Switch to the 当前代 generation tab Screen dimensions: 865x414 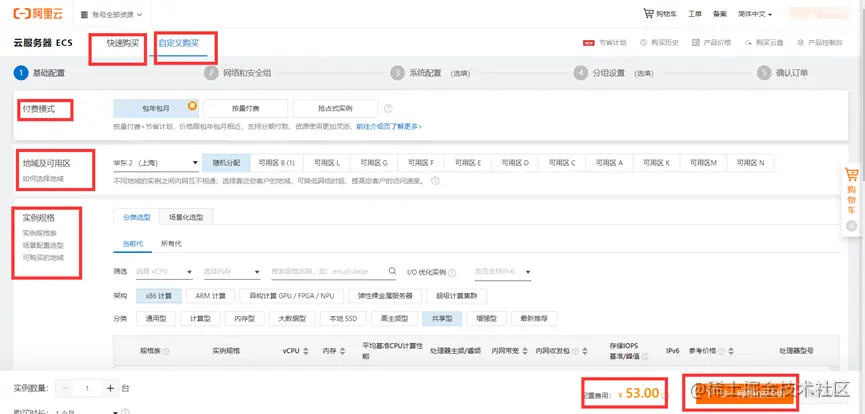[132, 243]
